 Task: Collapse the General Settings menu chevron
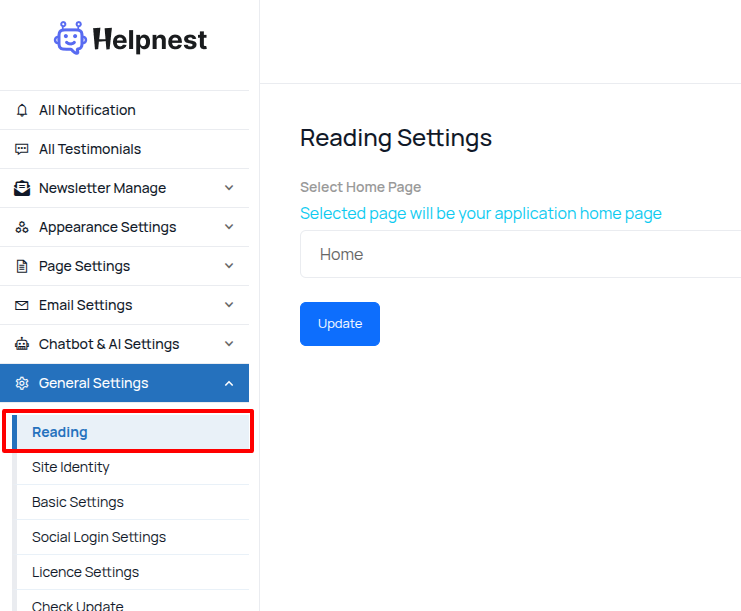pyautogui.click(x=229, y=383)
